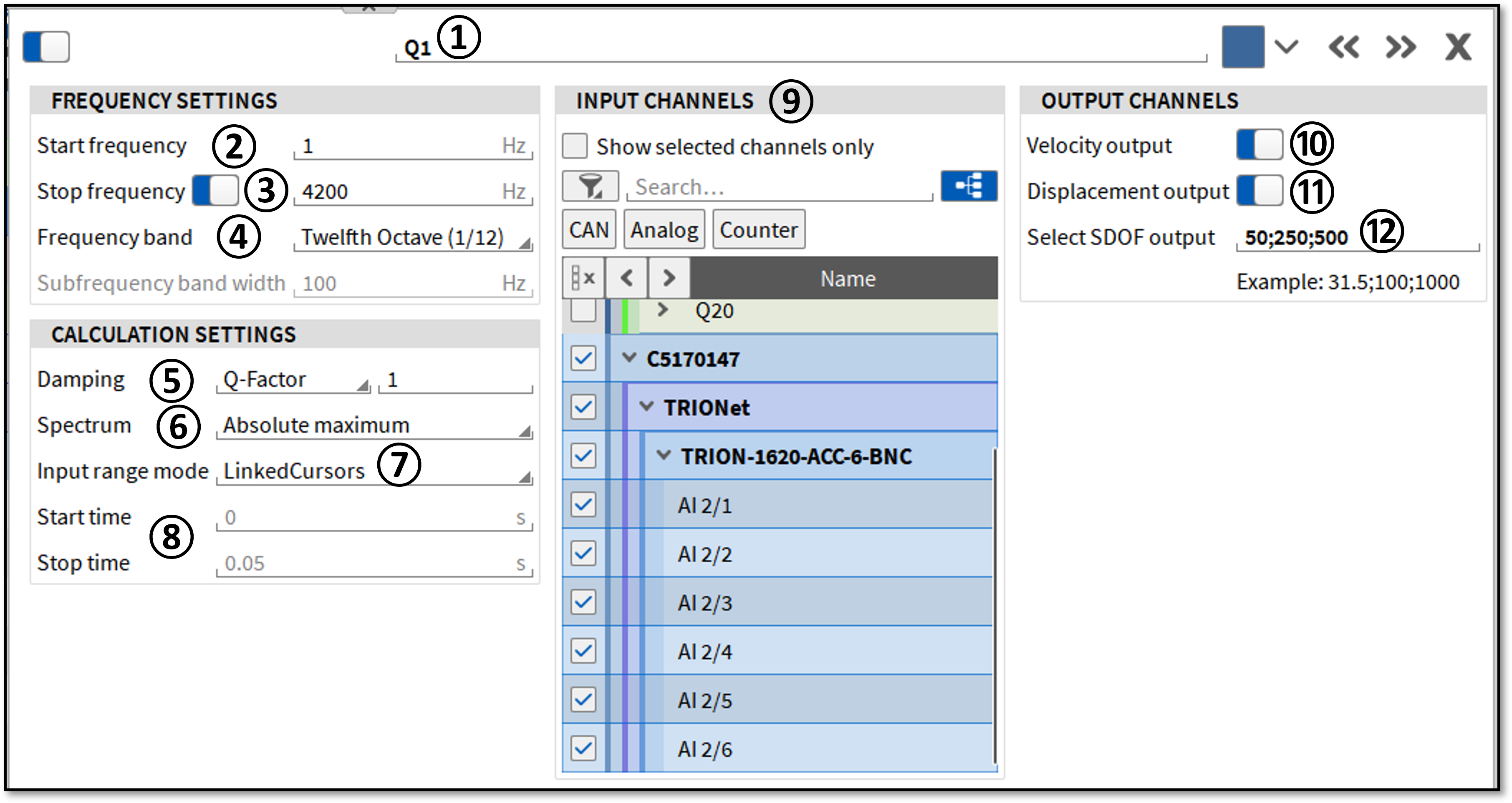Uncheck the AI 2/3 channel checkbox
This screenshot has width=1512, height=803.
pos(583,602)
